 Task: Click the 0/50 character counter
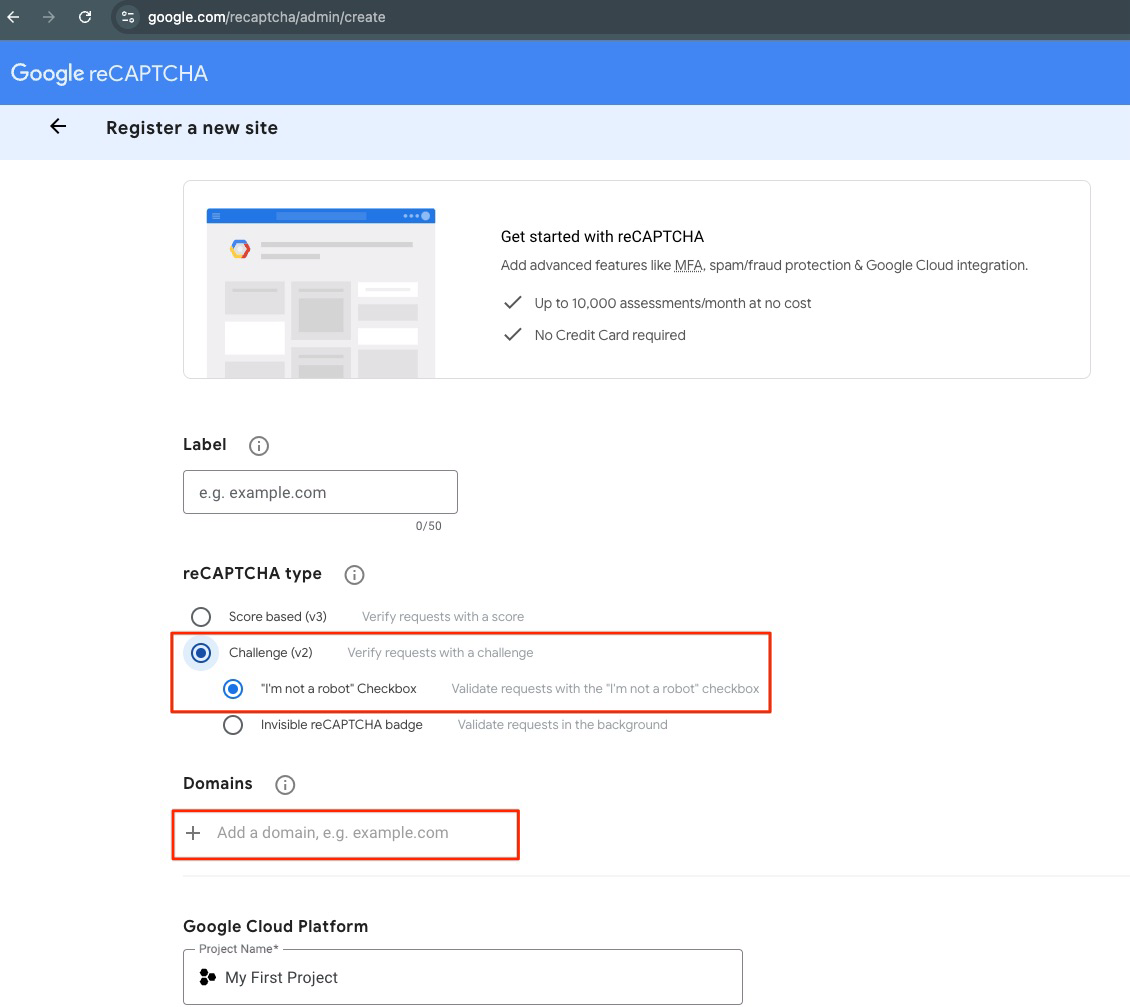(x=429, y=526)
